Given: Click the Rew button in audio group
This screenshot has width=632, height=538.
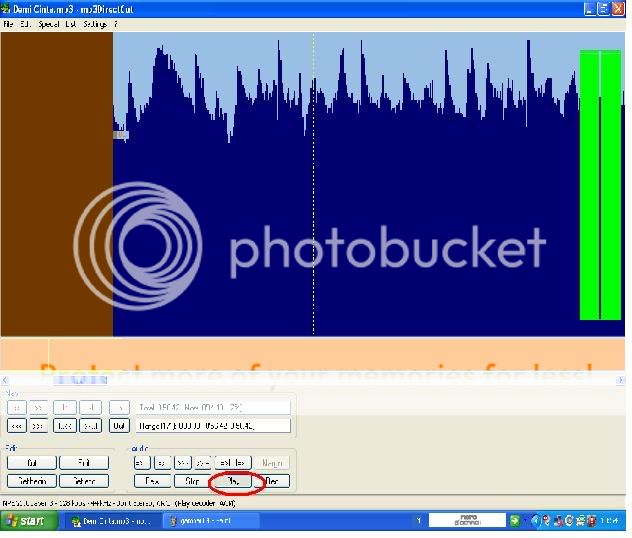Looking at the screenshot, I should click(152, 481).
